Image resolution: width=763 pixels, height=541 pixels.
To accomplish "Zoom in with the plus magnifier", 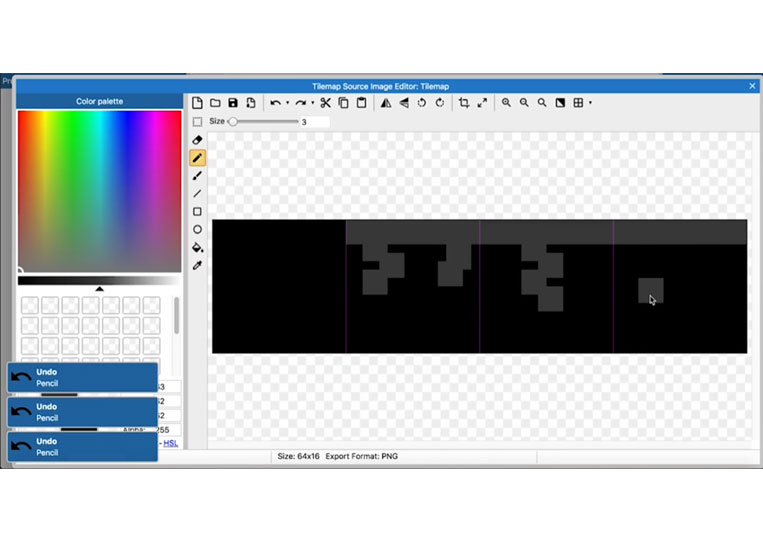I will [506, 103].
